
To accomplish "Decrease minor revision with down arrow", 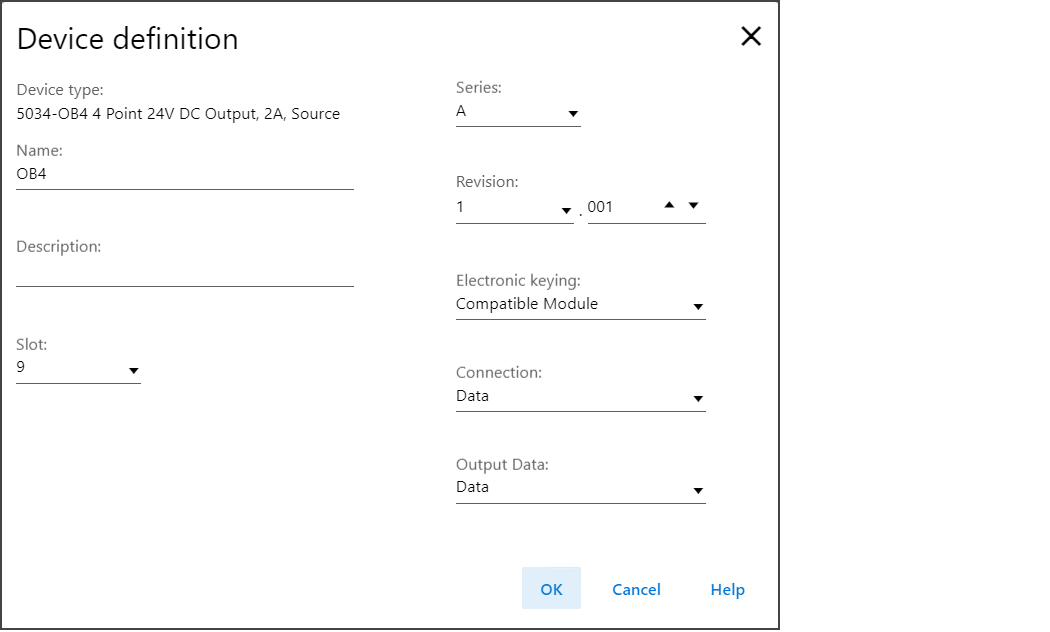I will click(x=693, y=205).
